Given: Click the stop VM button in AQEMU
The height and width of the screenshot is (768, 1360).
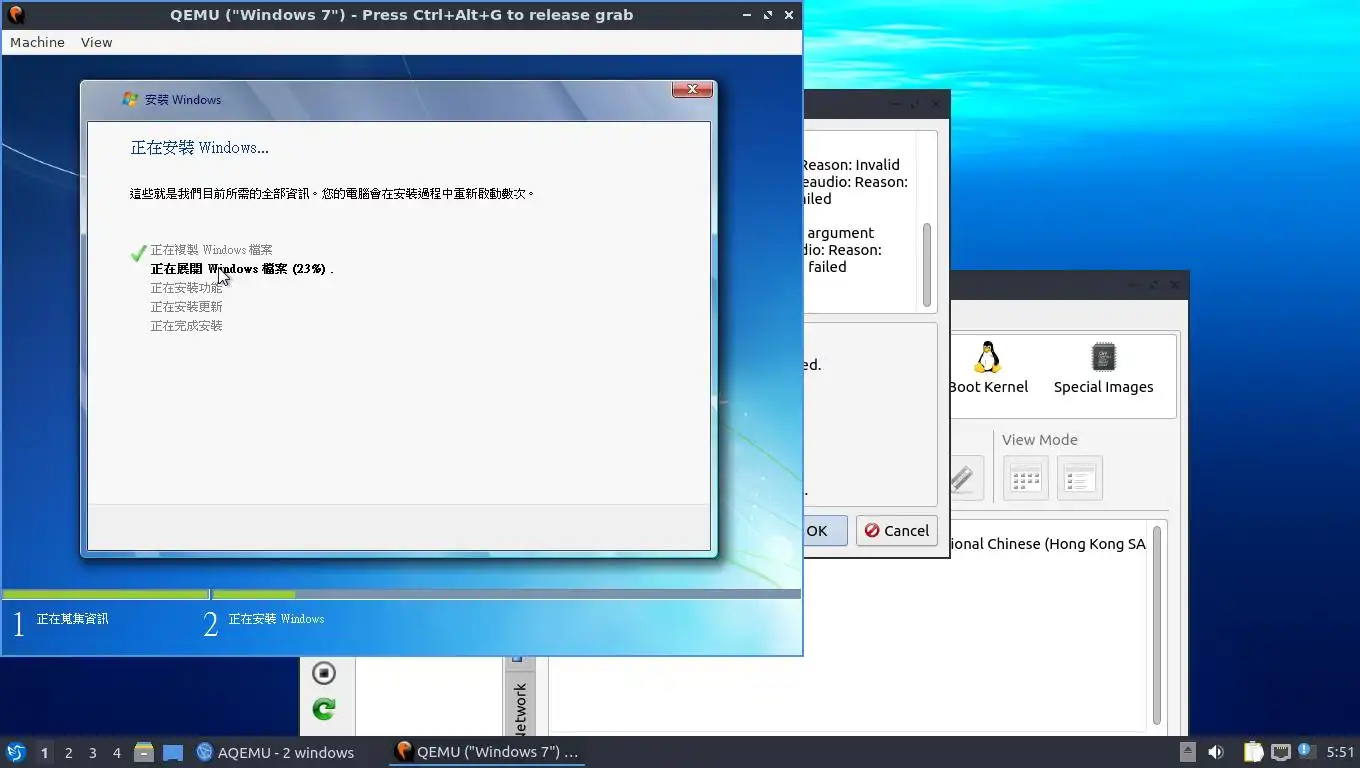Looking at the screenshot, I should tap(323, 673).
